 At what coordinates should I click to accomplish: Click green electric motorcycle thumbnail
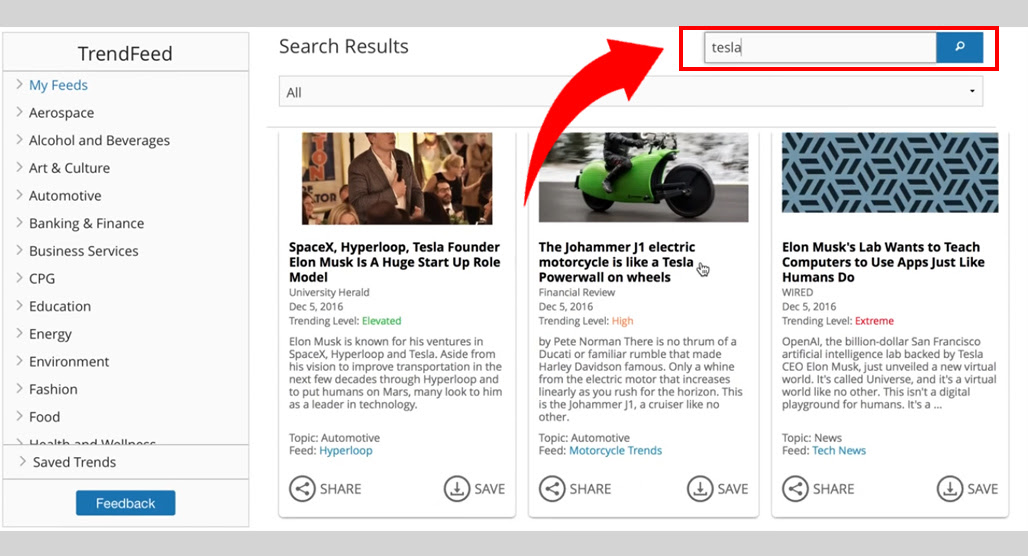[x=643, y=177]
